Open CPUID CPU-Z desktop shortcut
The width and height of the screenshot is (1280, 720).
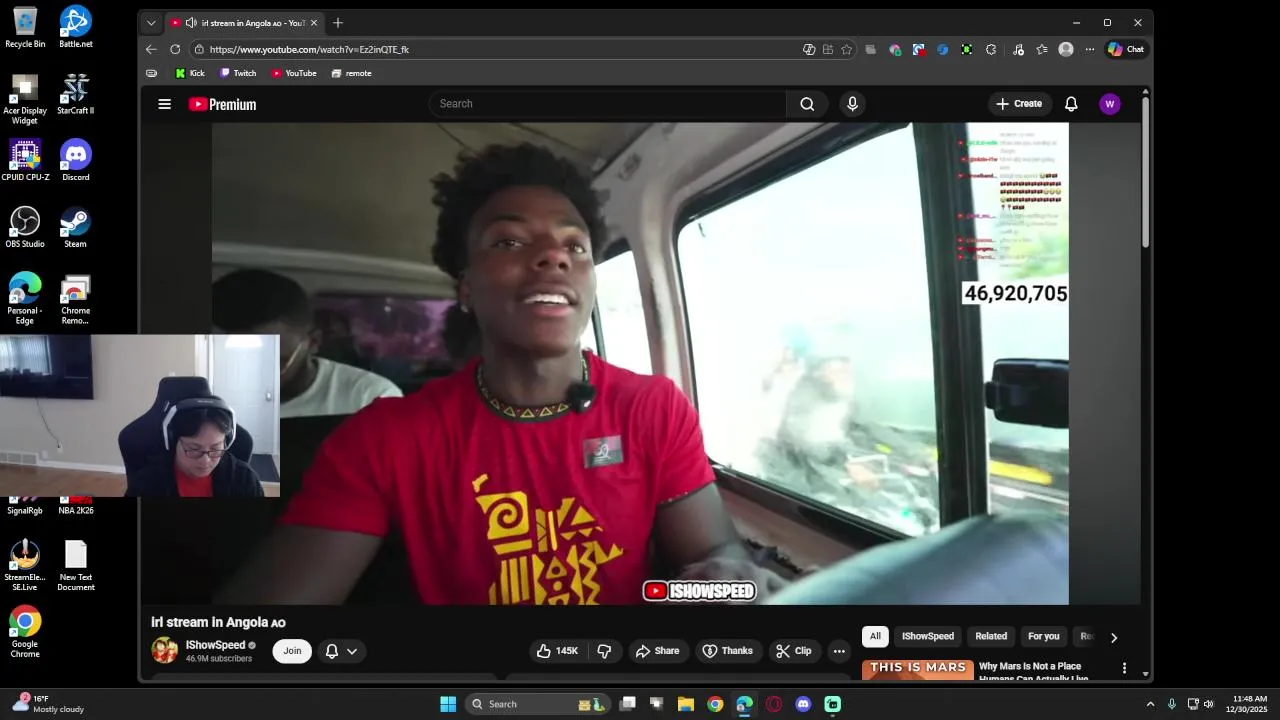point(25,160)
